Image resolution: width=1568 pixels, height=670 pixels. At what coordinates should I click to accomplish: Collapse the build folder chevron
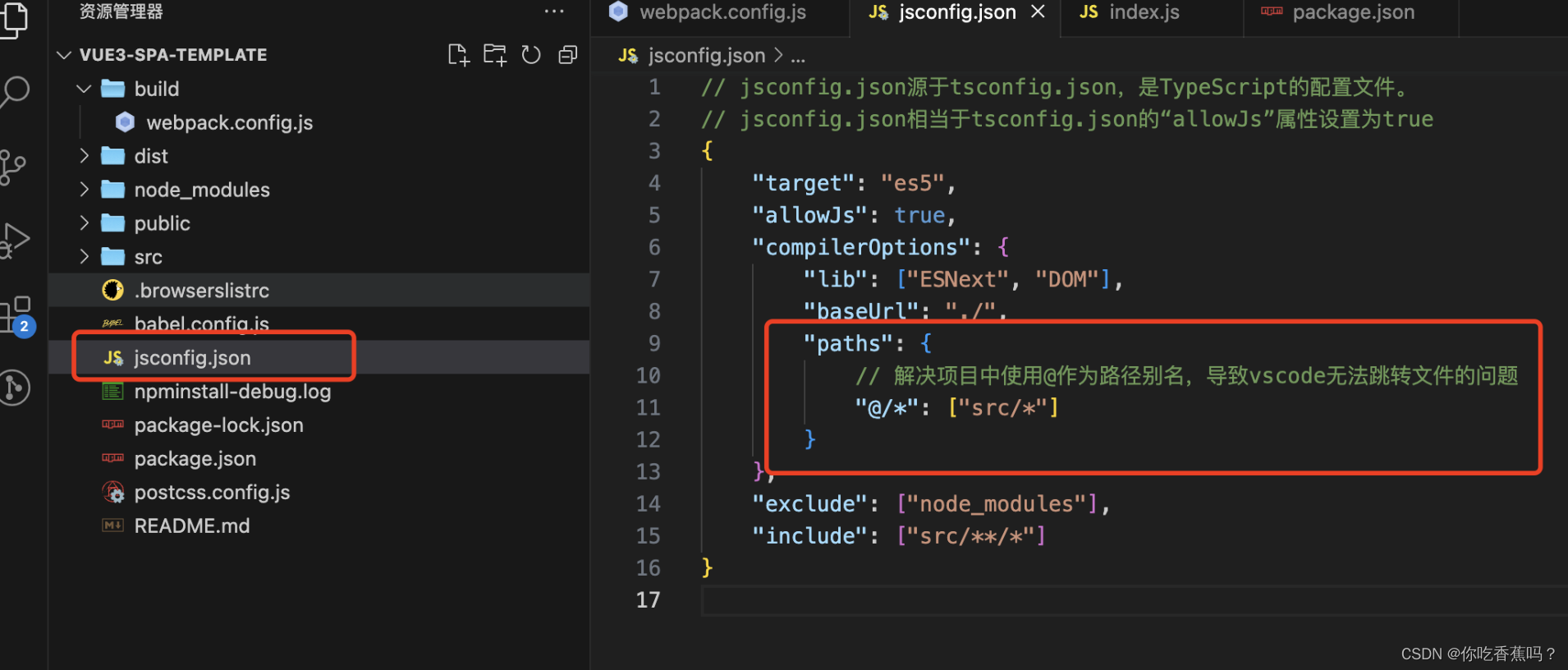click(84, 89)
